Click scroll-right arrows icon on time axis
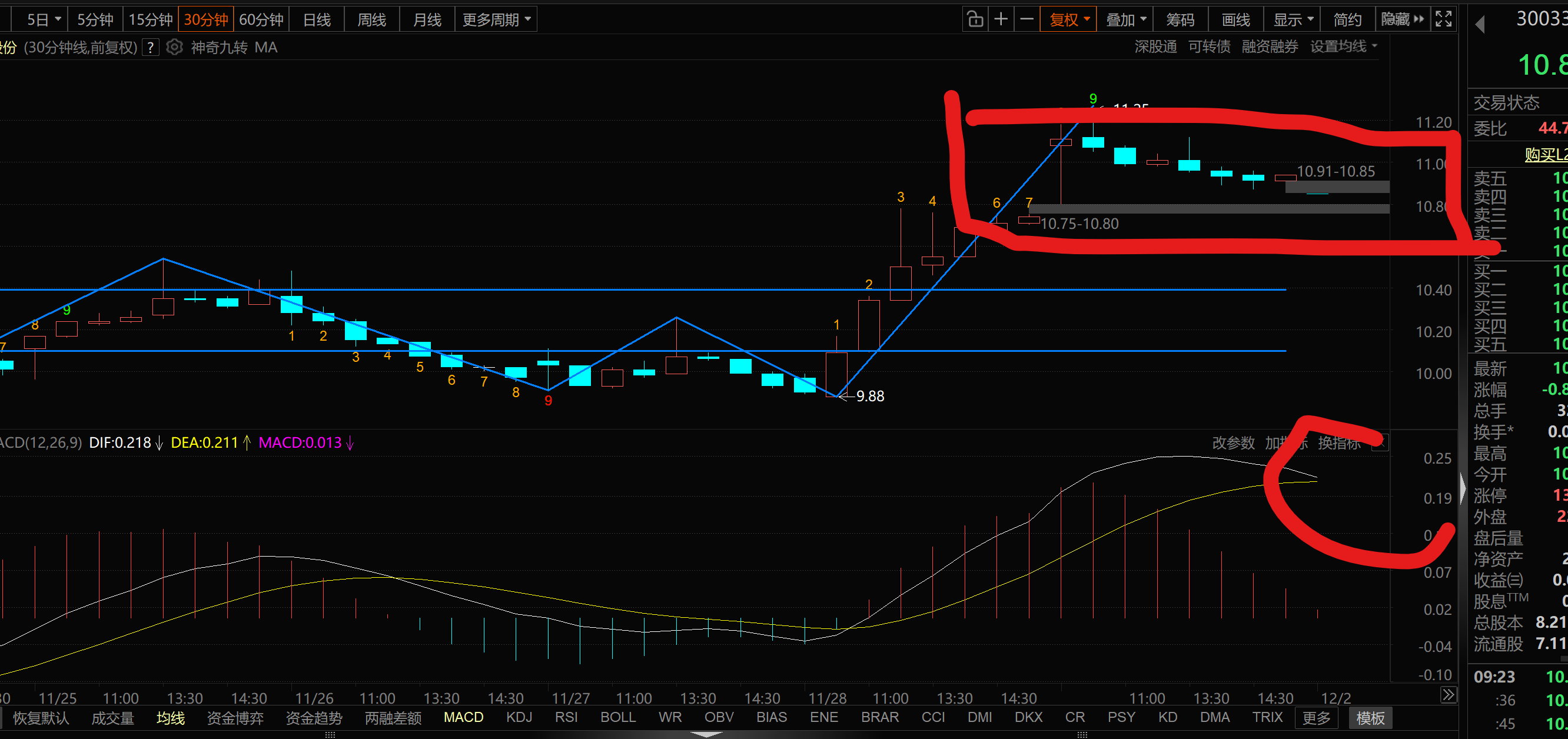1568x739 pixels. 1448,695
